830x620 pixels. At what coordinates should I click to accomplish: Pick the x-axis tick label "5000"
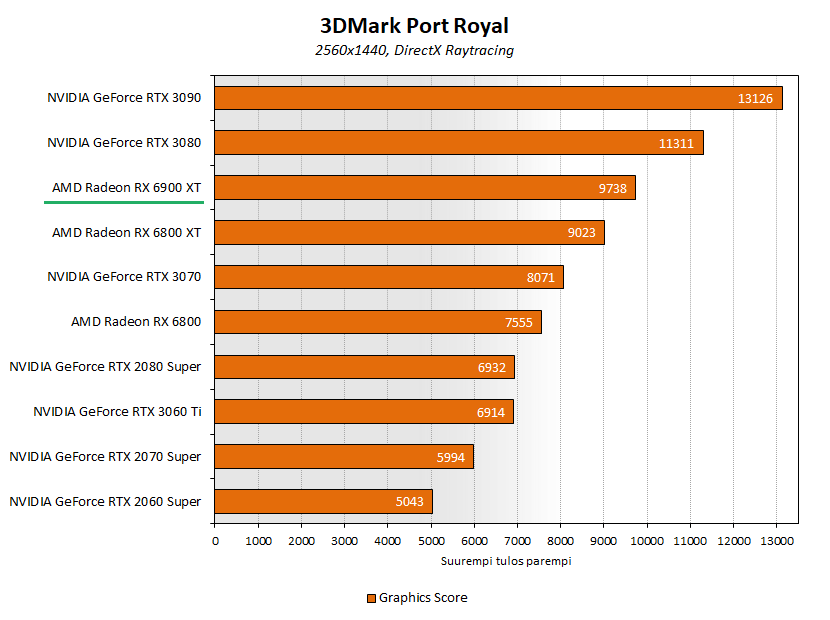click(x=431, y=541)
